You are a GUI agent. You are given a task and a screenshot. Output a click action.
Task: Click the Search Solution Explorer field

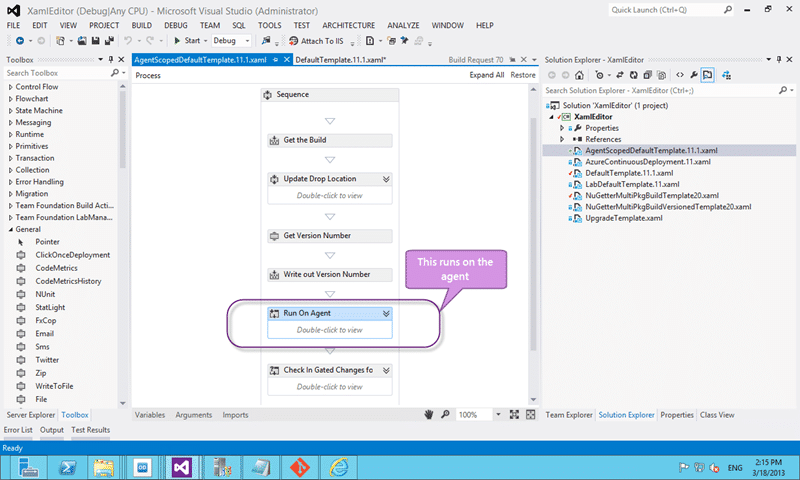[660, 90]
